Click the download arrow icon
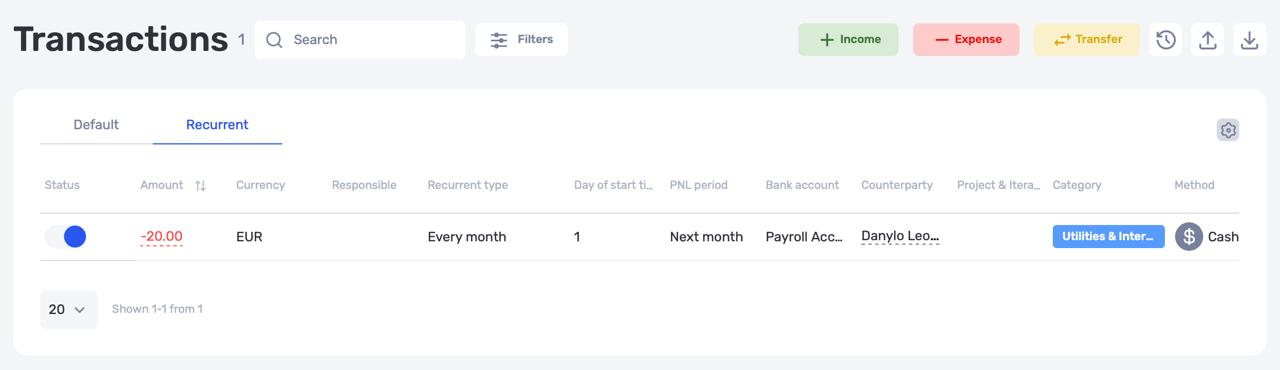Screen dimensions: 1280x370 [x=1250, y=40]
